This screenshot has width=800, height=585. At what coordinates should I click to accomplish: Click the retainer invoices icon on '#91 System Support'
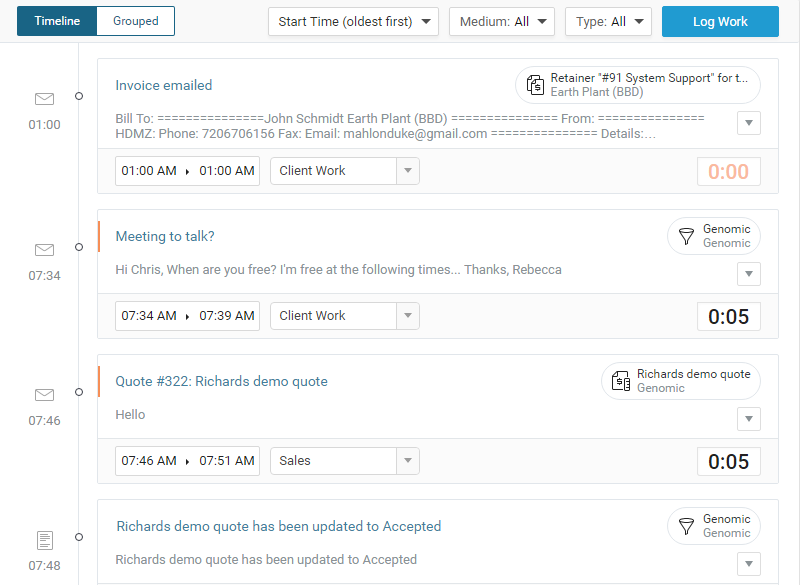534,85
